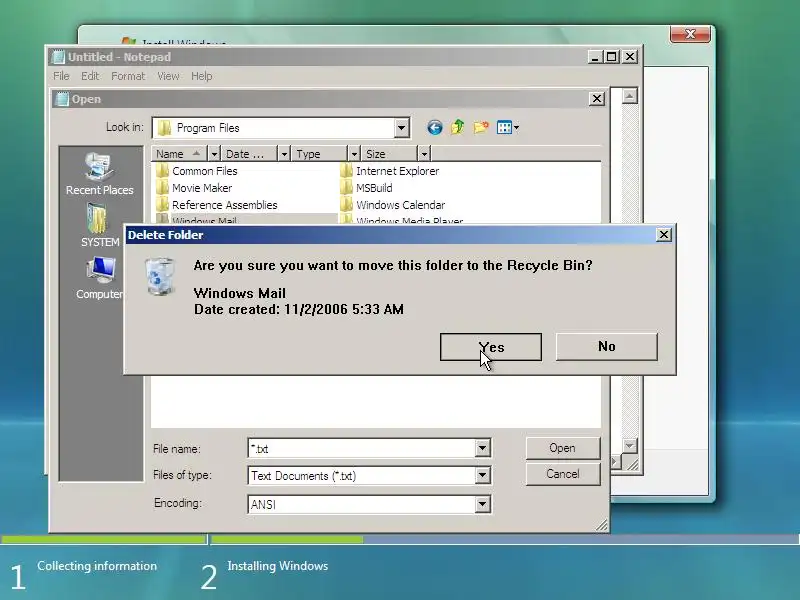The width and height of the screenshot is (800, 600).
Task: Sort by Size column header
Action: point(389,154)
